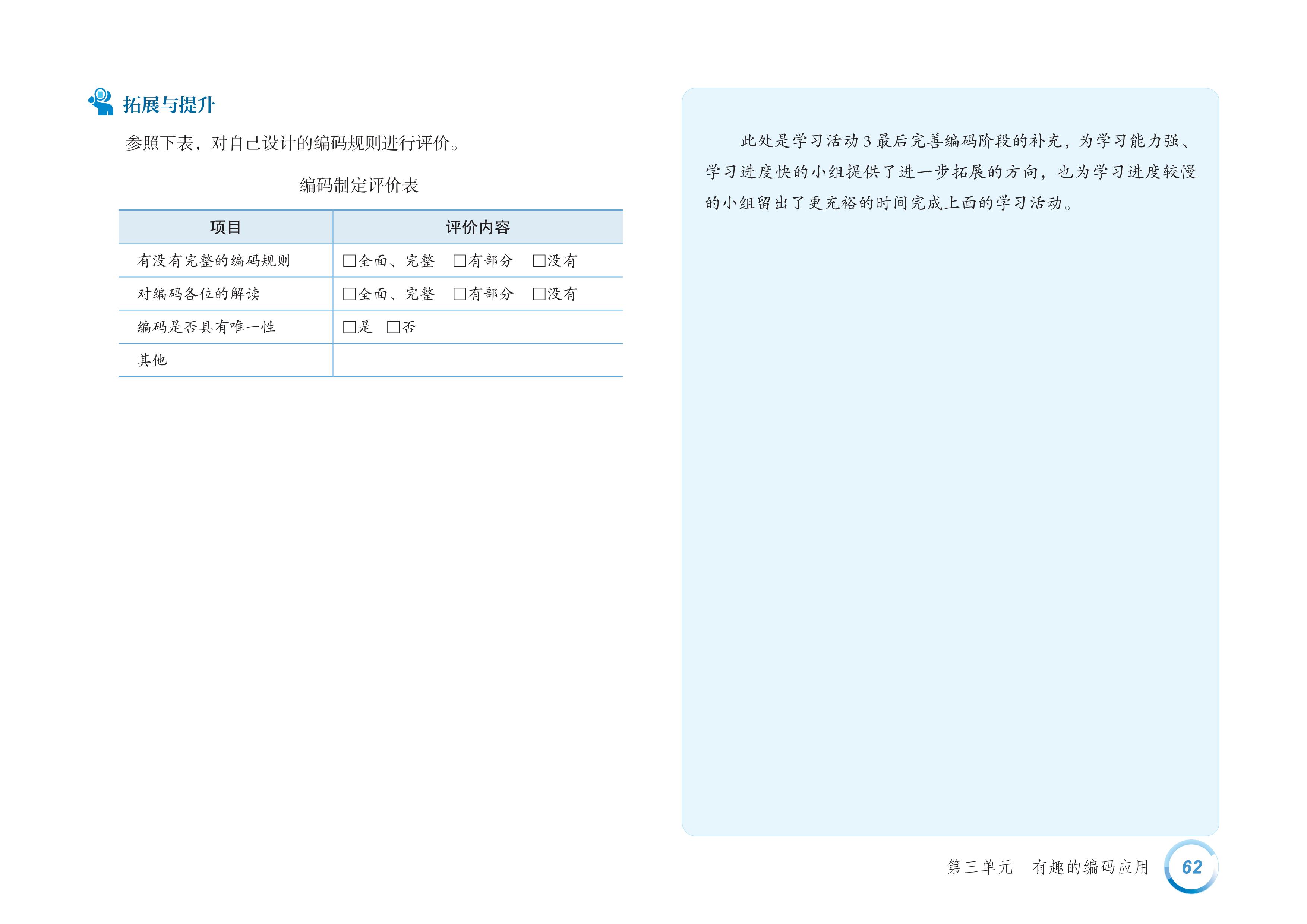Click the page number 62 badge
The image size is (1307, 924).
(1191, 867)
